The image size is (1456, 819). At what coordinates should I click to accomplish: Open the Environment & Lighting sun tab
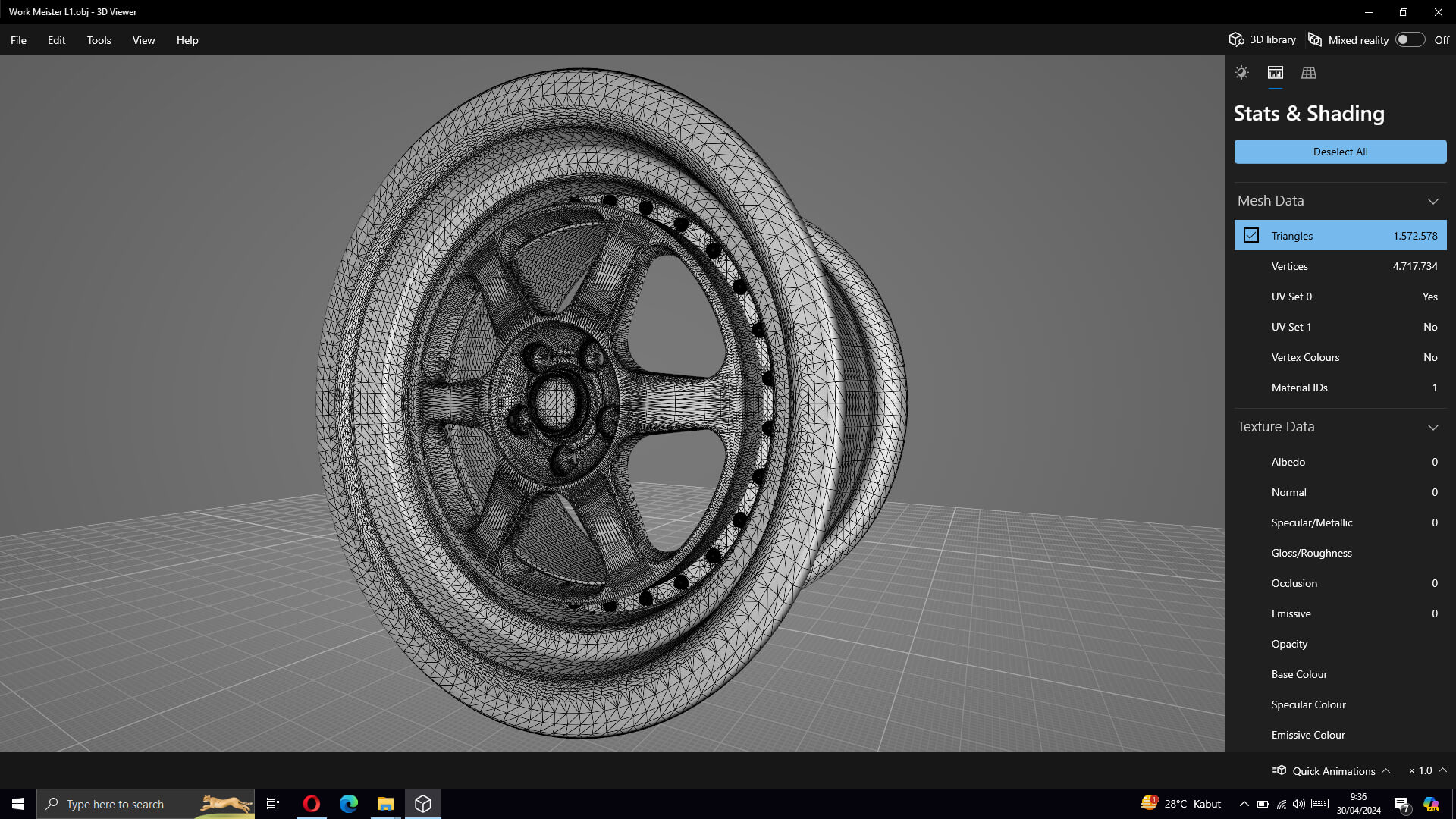1241,73
